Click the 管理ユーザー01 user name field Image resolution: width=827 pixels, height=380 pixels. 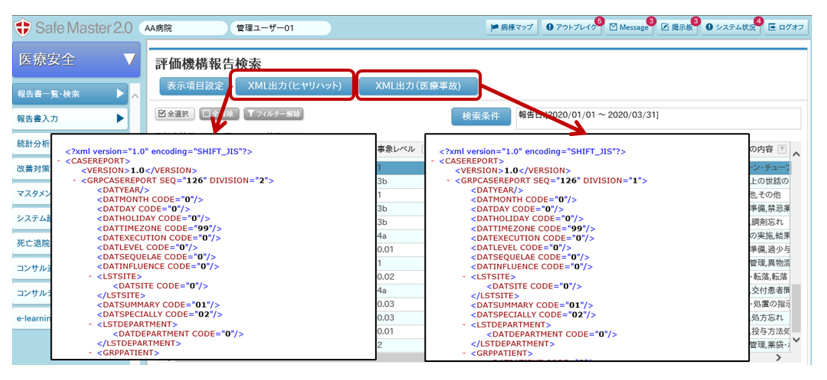pos(281,27)
